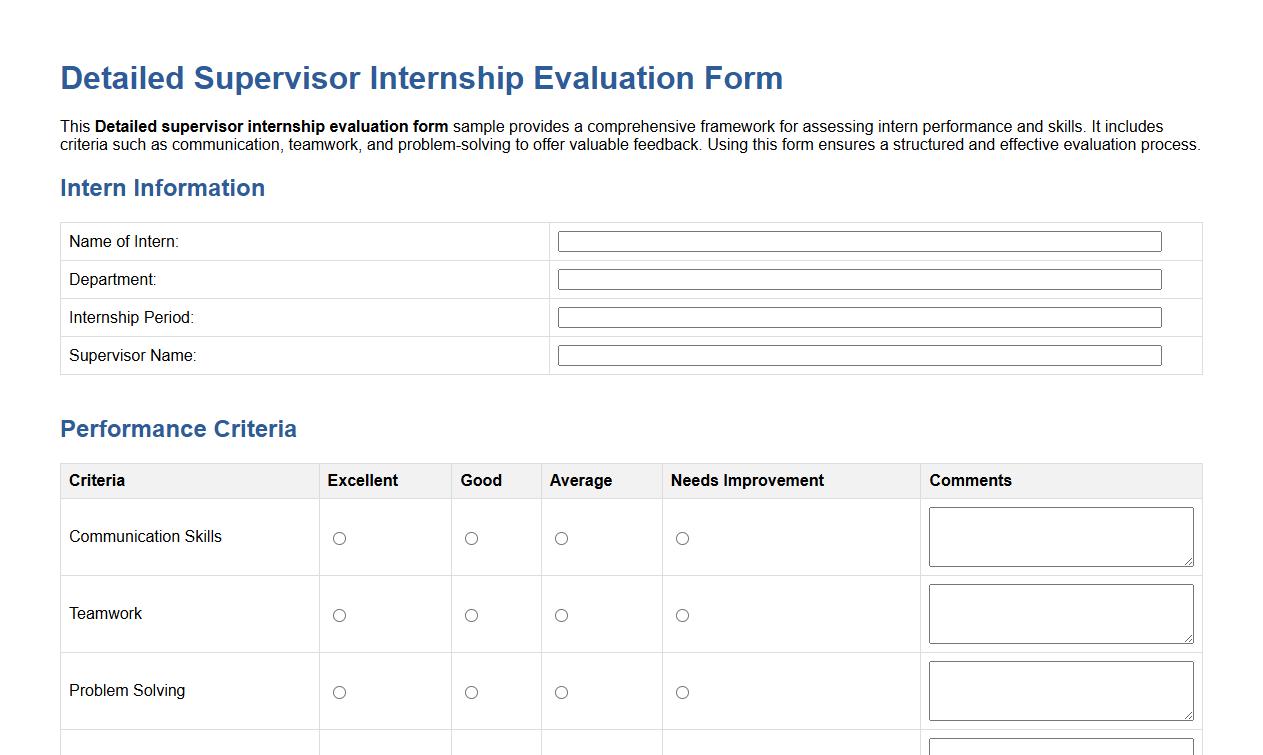Viewport: 1263px width, 755px height.
Task: Select Good rating for Communication Skills
Action: 471,538
